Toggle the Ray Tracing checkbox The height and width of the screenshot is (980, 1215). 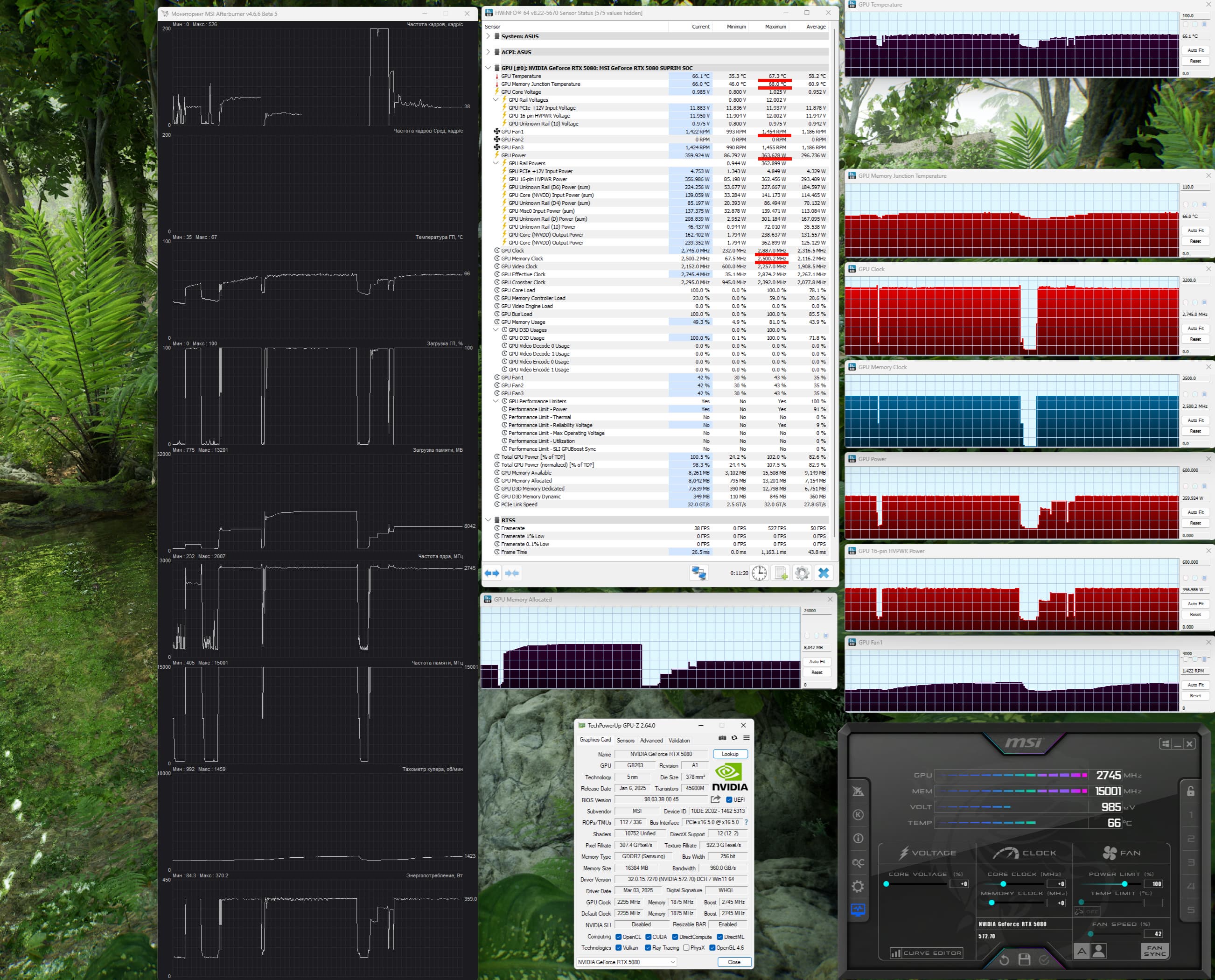coord(648,948)
